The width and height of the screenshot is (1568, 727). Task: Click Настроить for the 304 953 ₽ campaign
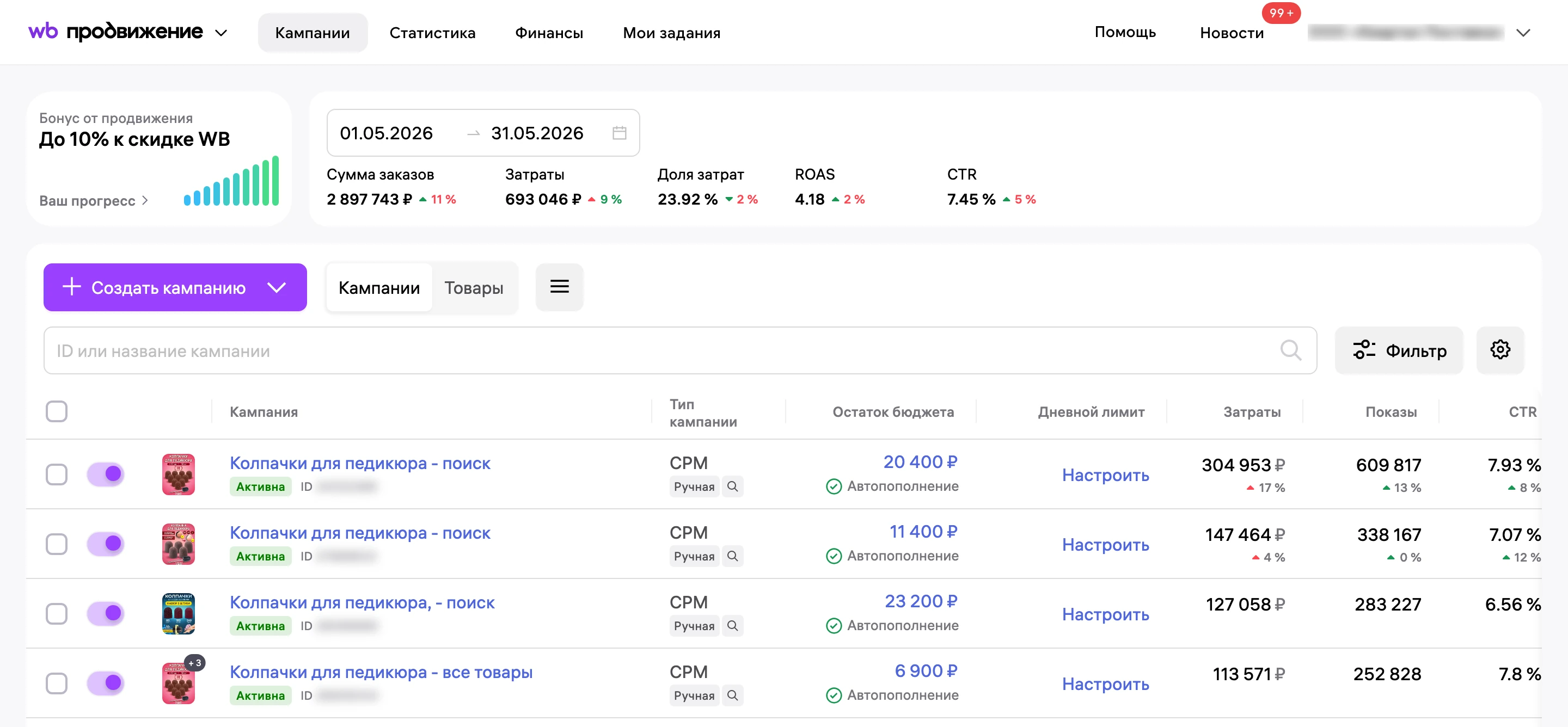point(1105,475)
